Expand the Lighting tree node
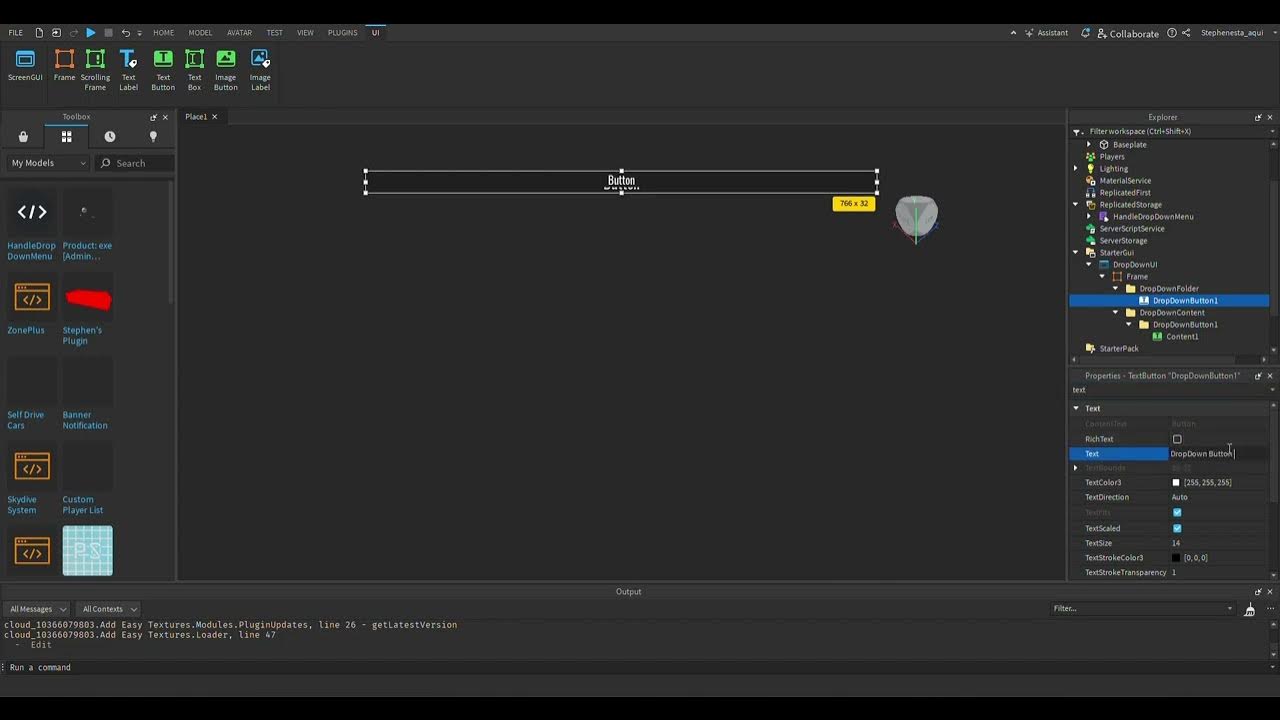This screenshot has height=720, width=1280. click(x=1076, y=169)
